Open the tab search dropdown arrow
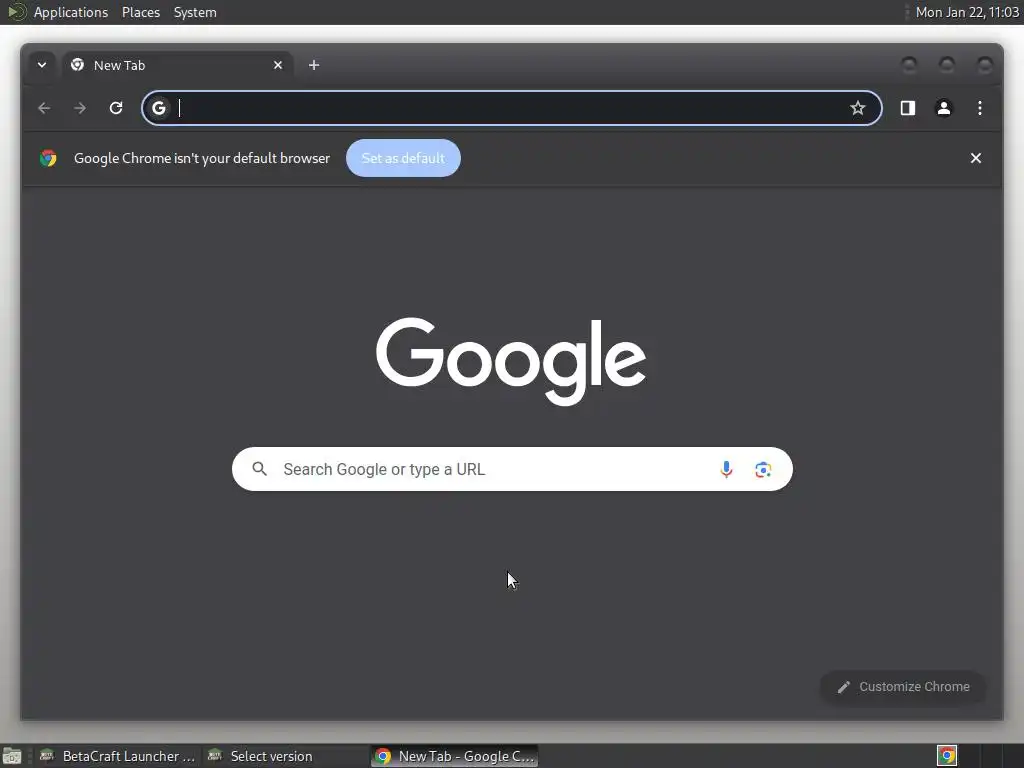Image resolution: width=1024 pixels, height=768 pixels. (x=42, y=65)
